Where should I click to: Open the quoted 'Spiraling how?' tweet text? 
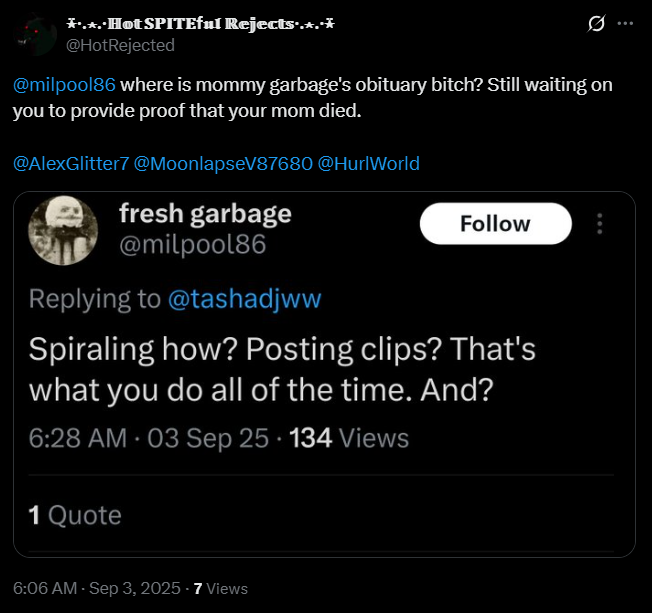point(282,369)
